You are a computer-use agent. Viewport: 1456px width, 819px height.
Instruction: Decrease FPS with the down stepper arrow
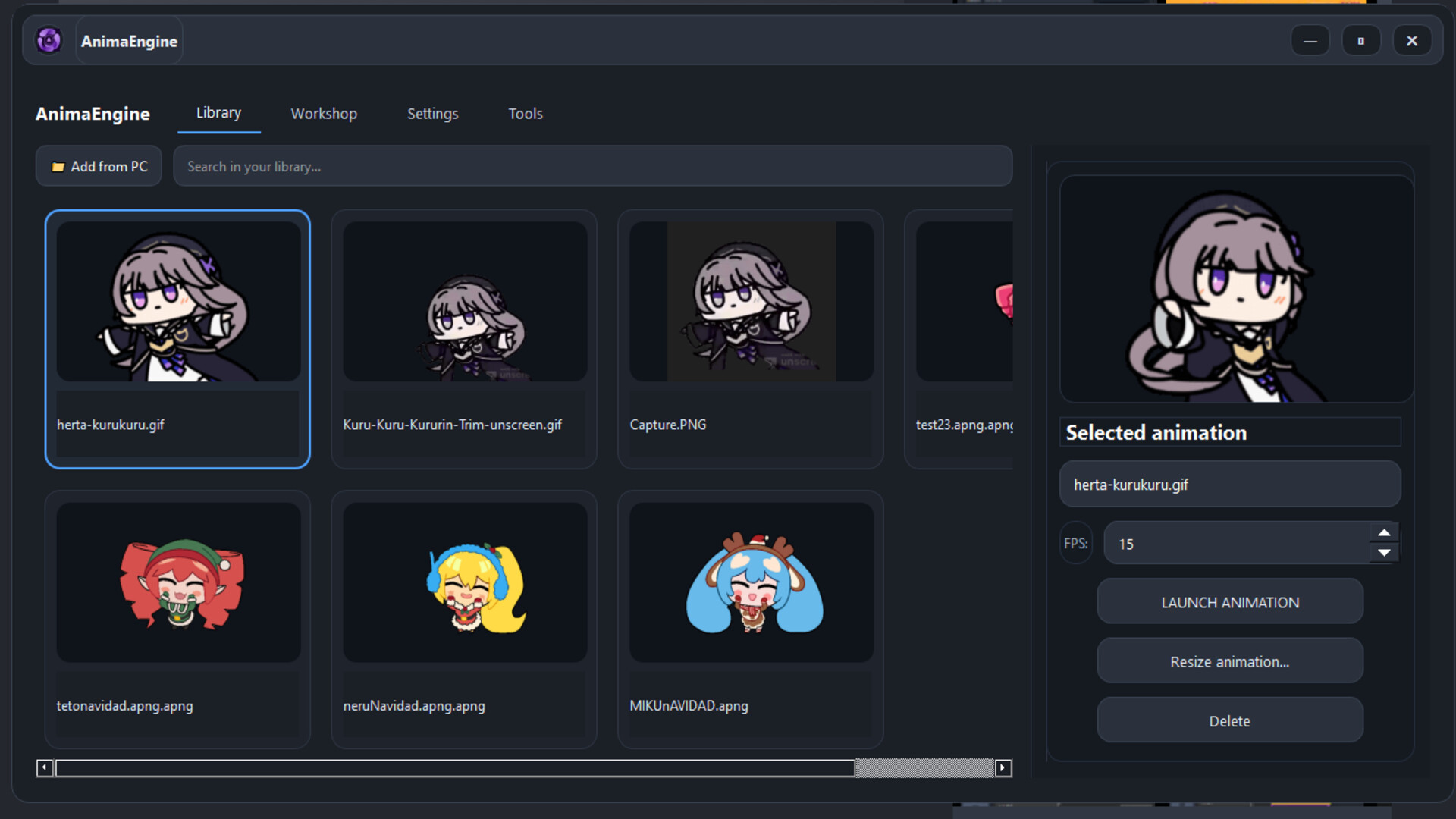pos(1385,554)
